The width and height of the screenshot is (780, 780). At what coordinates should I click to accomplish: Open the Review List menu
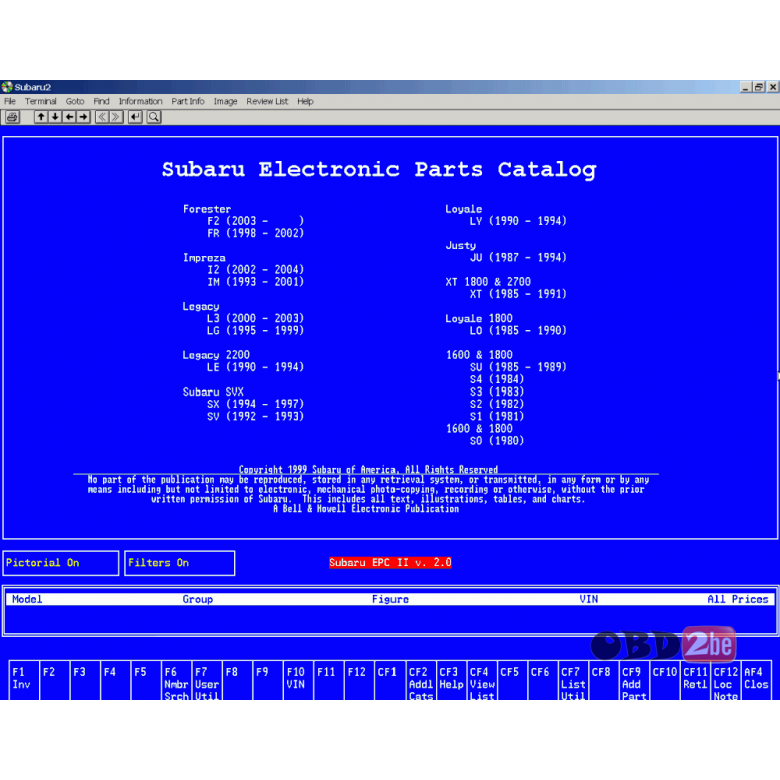click(267, 101)
